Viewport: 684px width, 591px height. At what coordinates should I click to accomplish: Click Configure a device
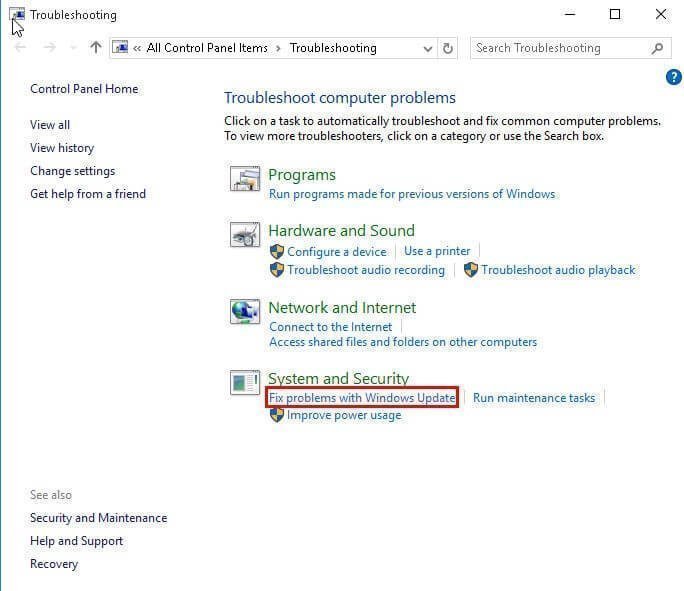pyautogui.click(x=337, y=252)
